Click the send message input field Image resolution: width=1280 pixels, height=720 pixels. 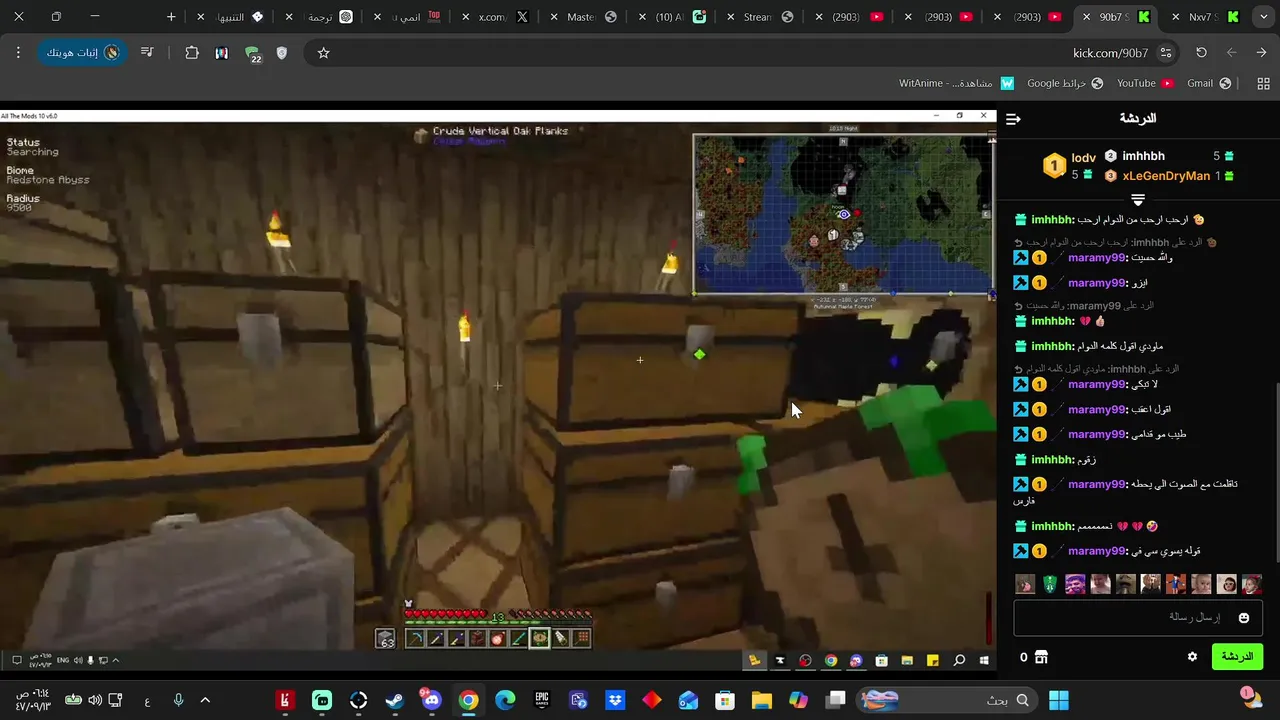(1137, 618)
